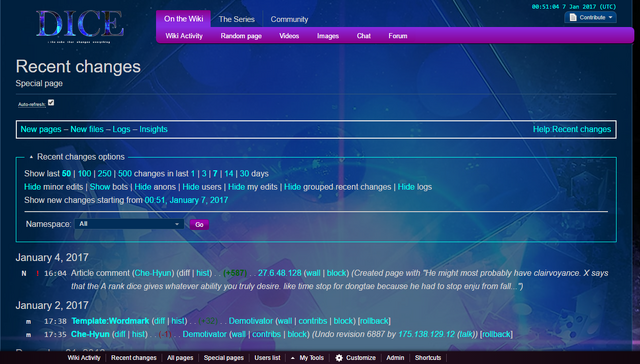Show last 250 changes

104,173
